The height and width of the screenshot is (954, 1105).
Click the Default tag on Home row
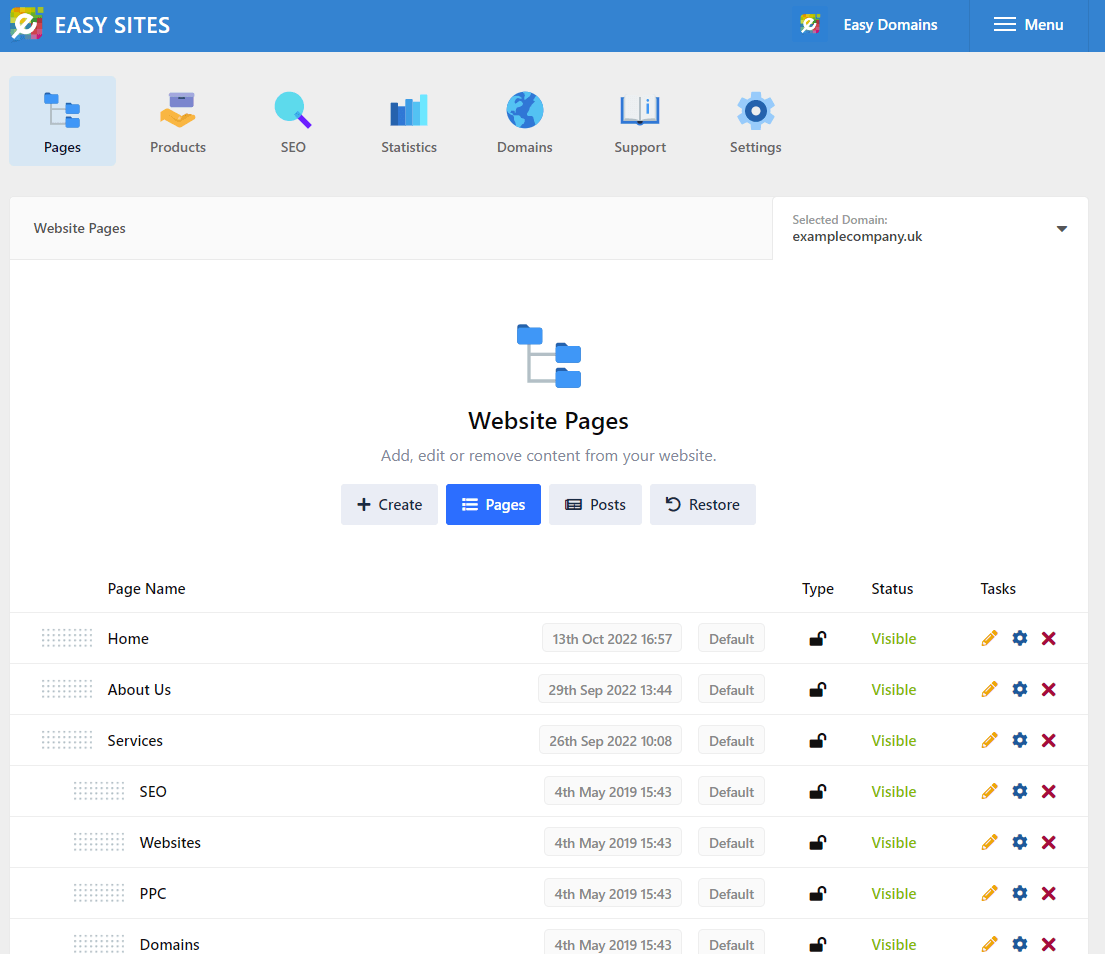tap(731, 638)
